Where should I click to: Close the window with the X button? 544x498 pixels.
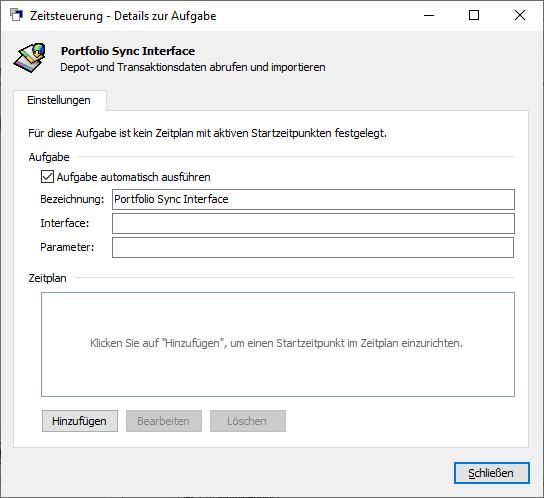point(520,15)
